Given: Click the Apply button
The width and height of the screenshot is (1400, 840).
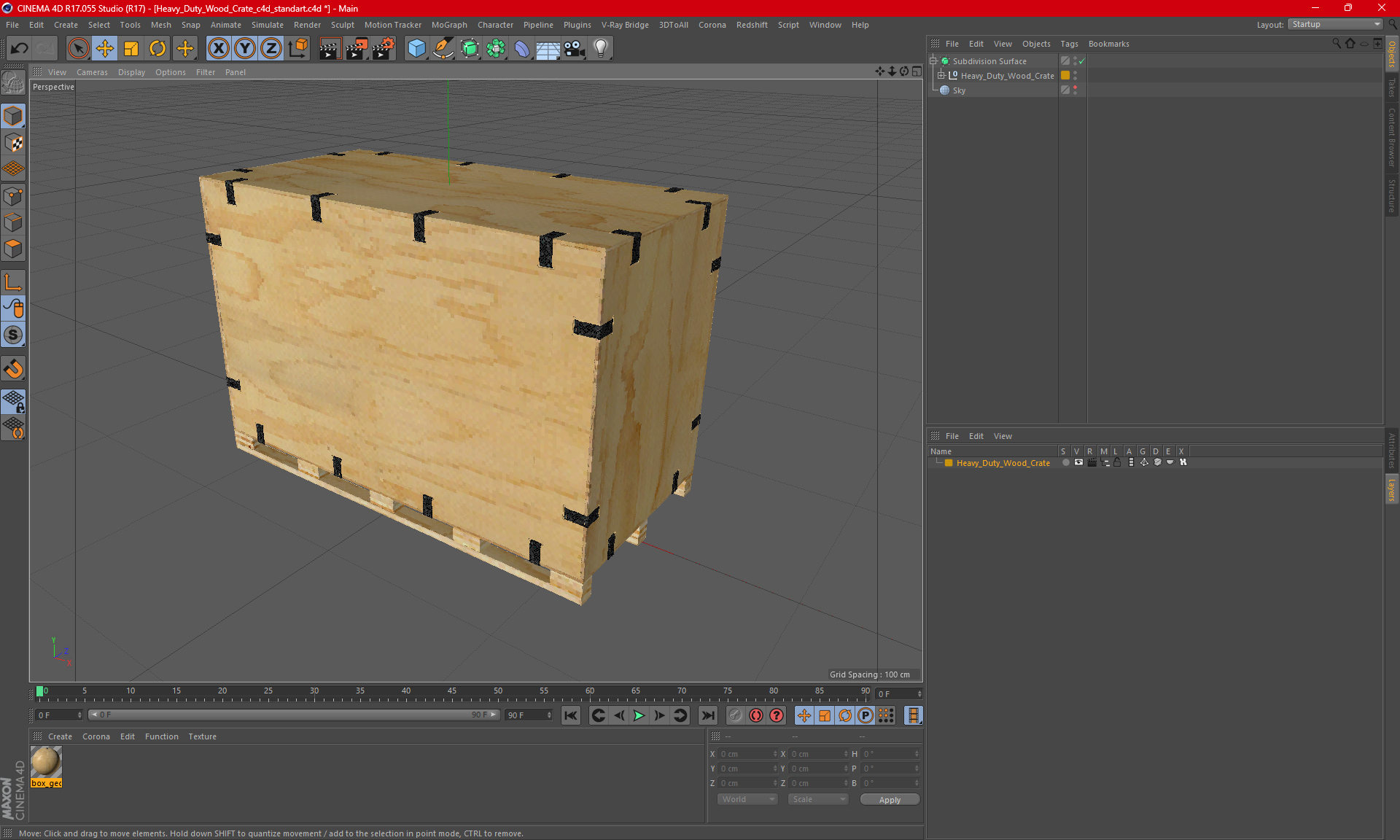Looking at the screenshot, I should [889, 800].
